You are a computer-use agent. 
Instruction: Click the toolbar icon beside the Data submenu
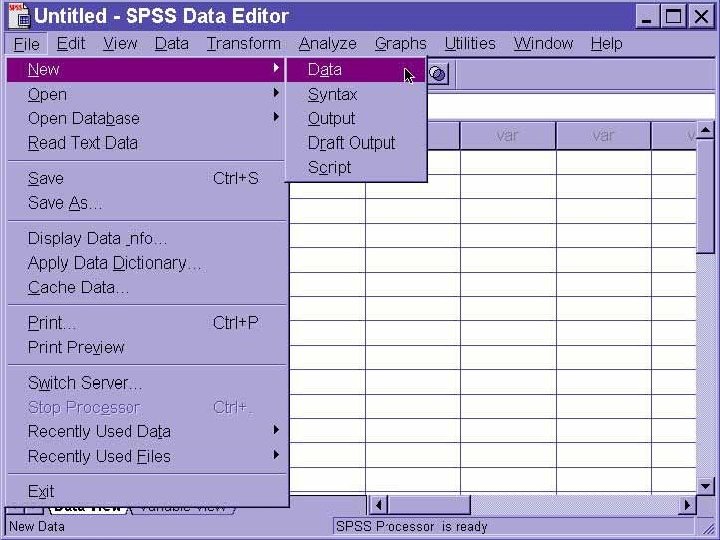pyautogui.click(x=438, y=74)
